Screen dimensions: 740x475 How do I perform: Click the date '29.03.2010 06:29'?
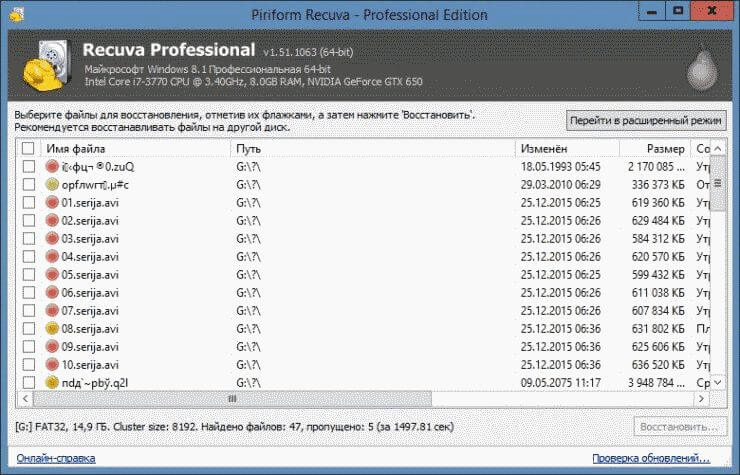pos(561,185)
